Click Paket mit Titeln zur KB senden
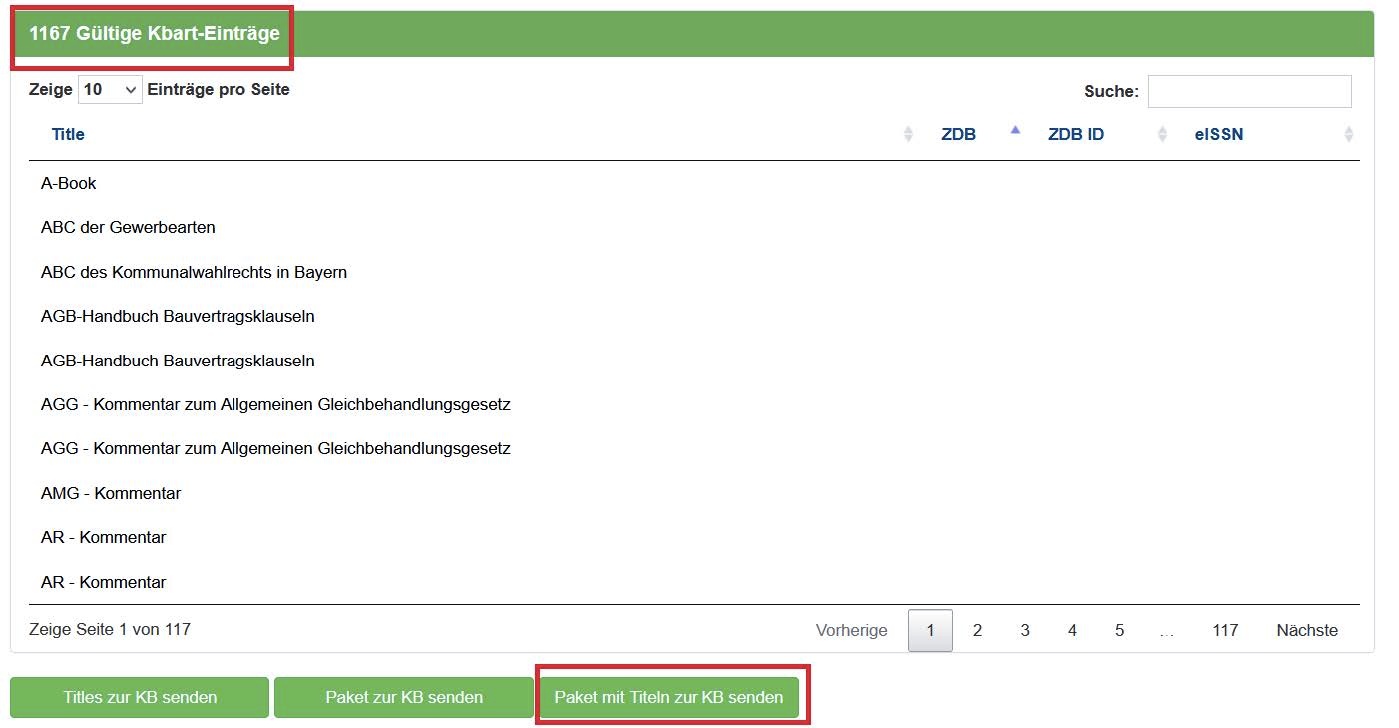 click(x=669, y=697)
